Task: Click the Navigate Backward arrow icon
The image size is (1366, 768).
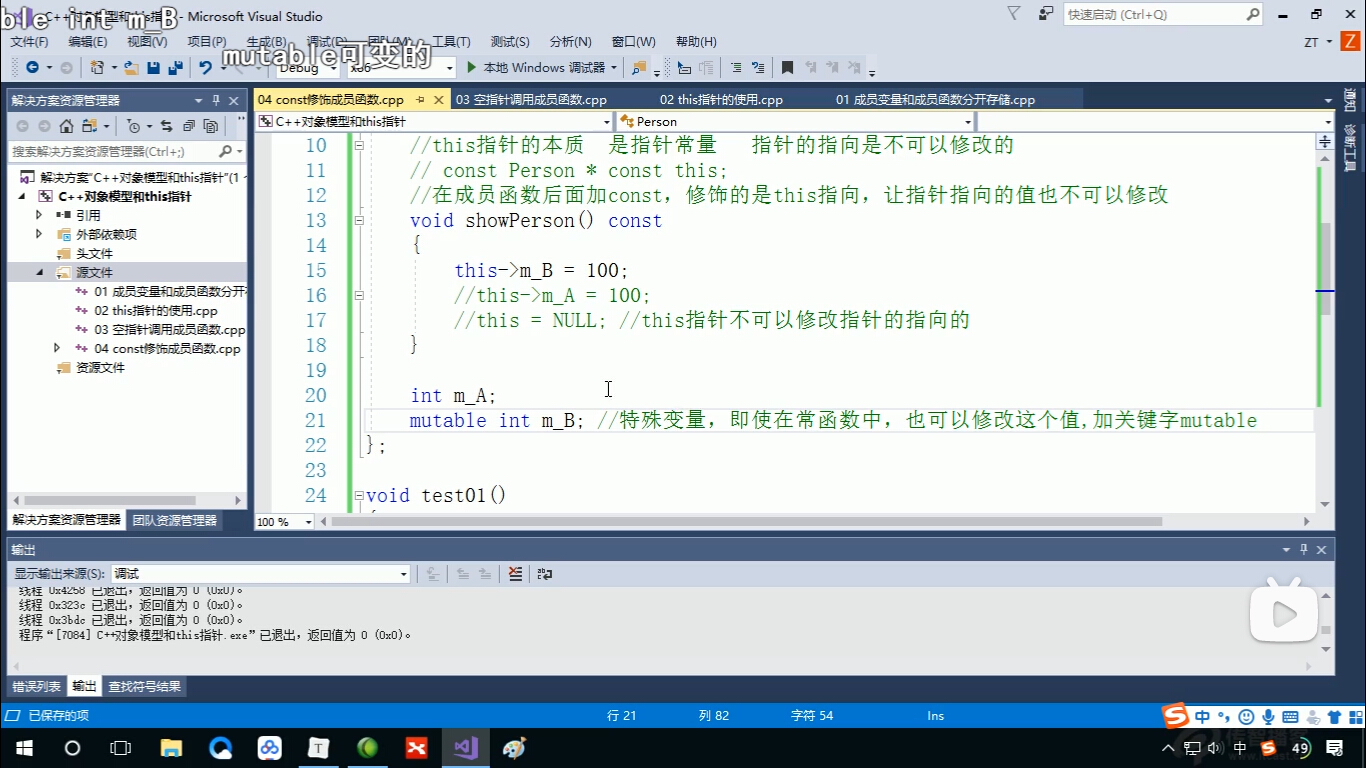Action: (x=32, y=68)
